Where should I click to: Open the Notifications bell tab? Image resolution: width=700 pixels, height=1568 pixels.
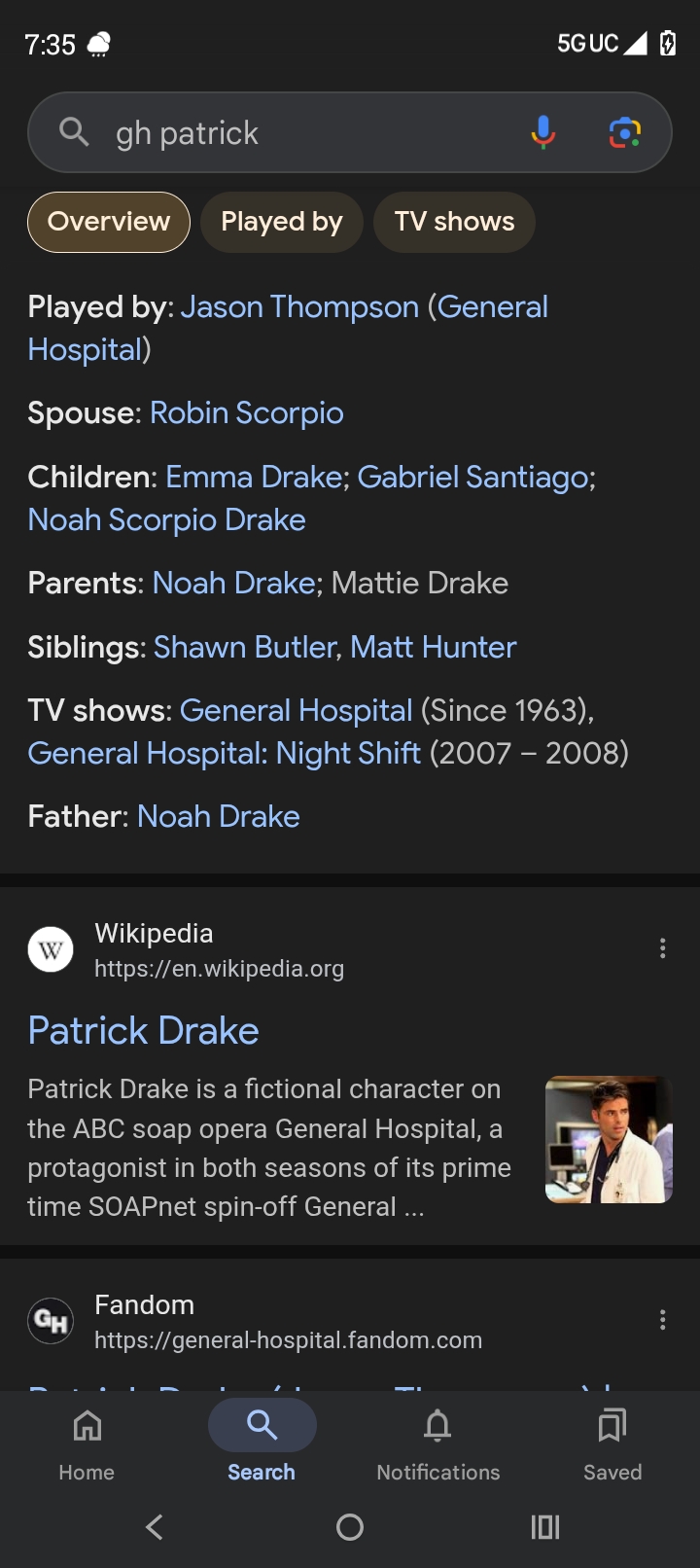[437, 1444]
